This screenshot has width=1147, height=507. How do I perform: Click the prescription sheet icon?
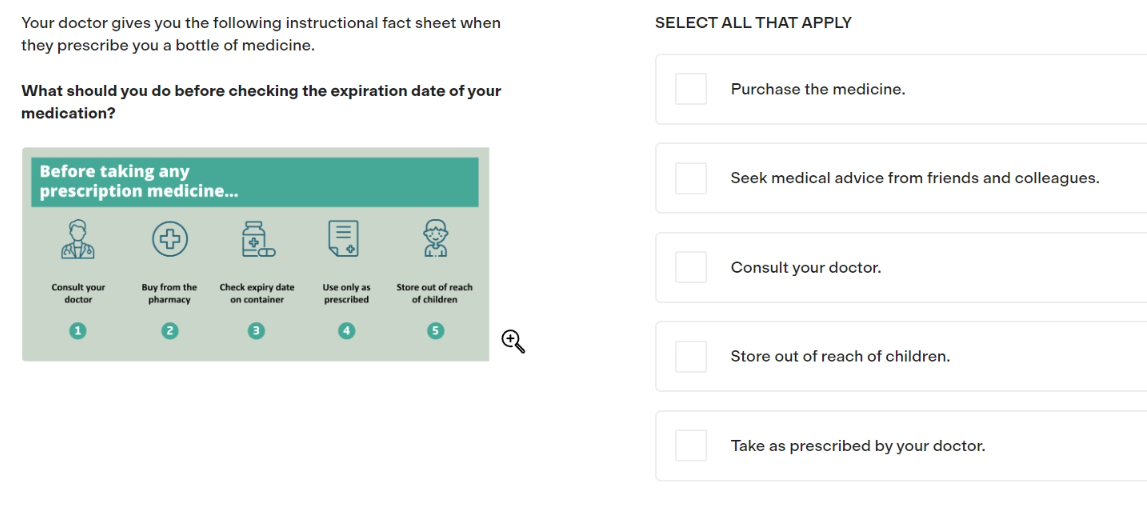point(344,239)
